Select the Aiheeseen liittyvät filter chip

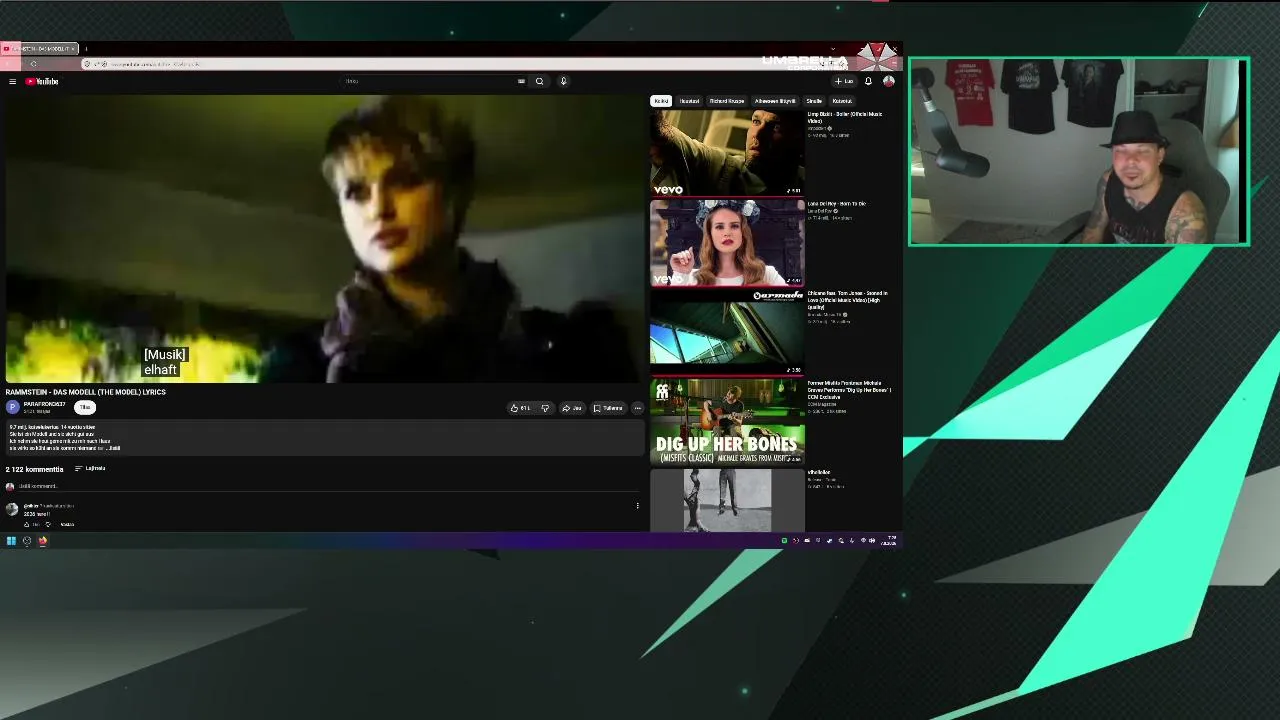click(775, 101)
